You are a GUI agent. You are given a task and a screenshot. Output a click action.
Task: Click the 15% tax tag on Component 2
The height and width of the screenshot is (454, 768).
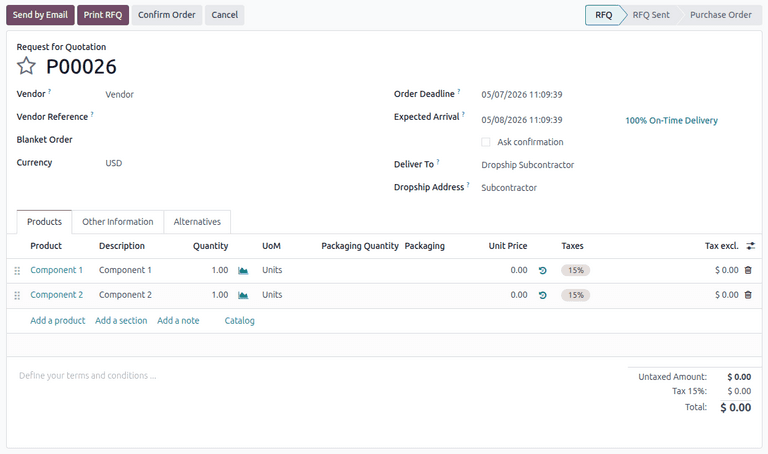[x=576, y=295]
